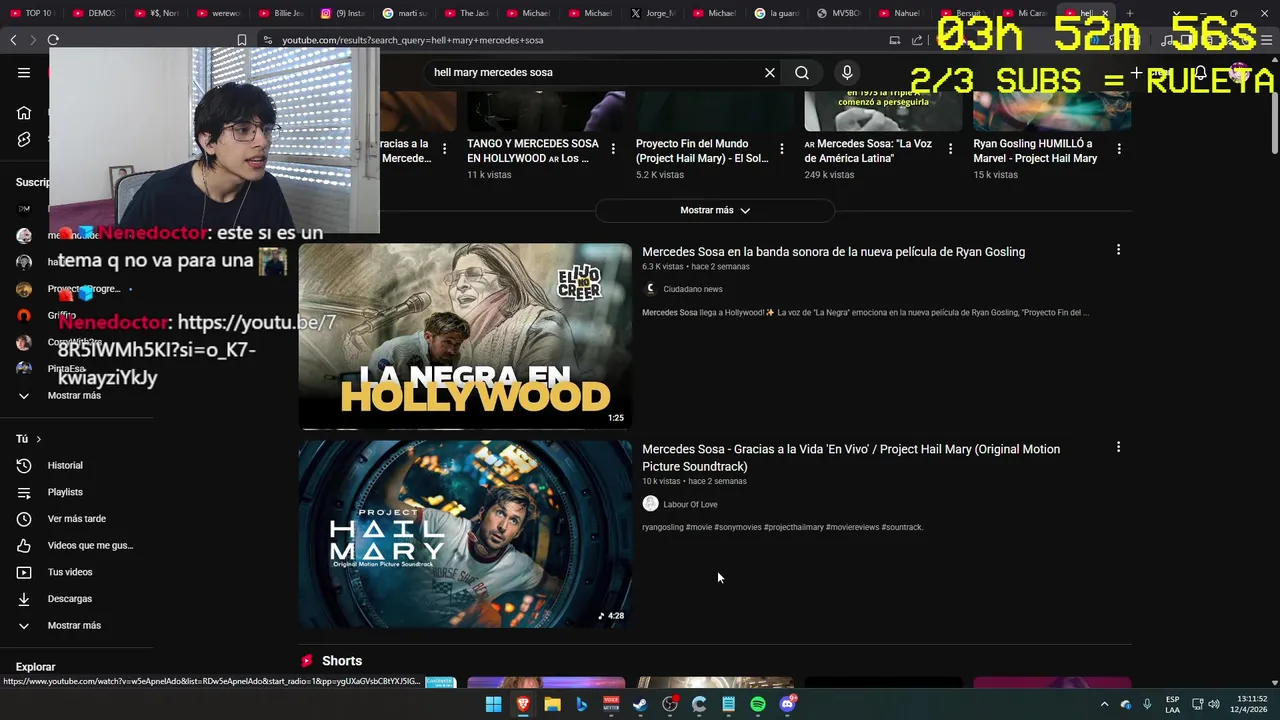Clear the search box with the X
Screen dimensions: 1280x720
[770, 72]
